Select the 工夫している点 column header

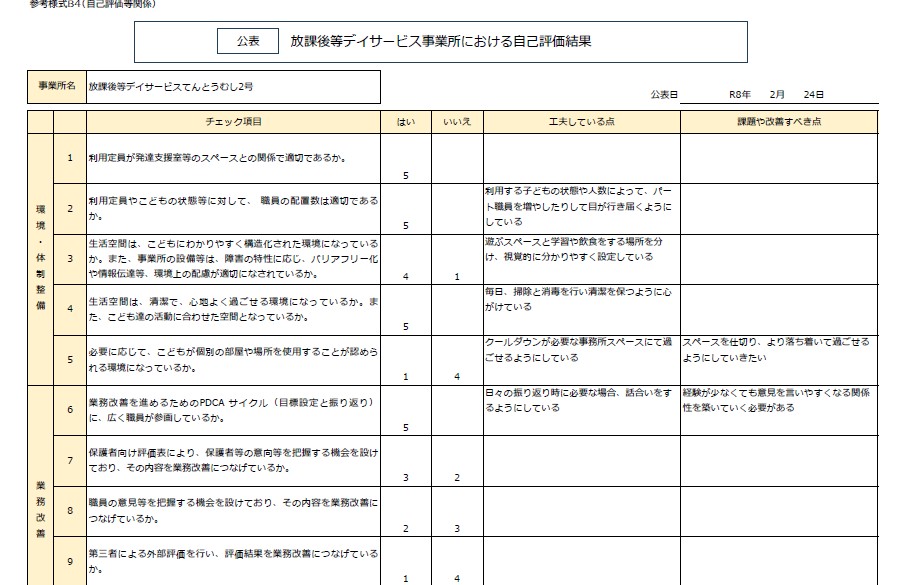pyautogui.click(x=581, y=122)
